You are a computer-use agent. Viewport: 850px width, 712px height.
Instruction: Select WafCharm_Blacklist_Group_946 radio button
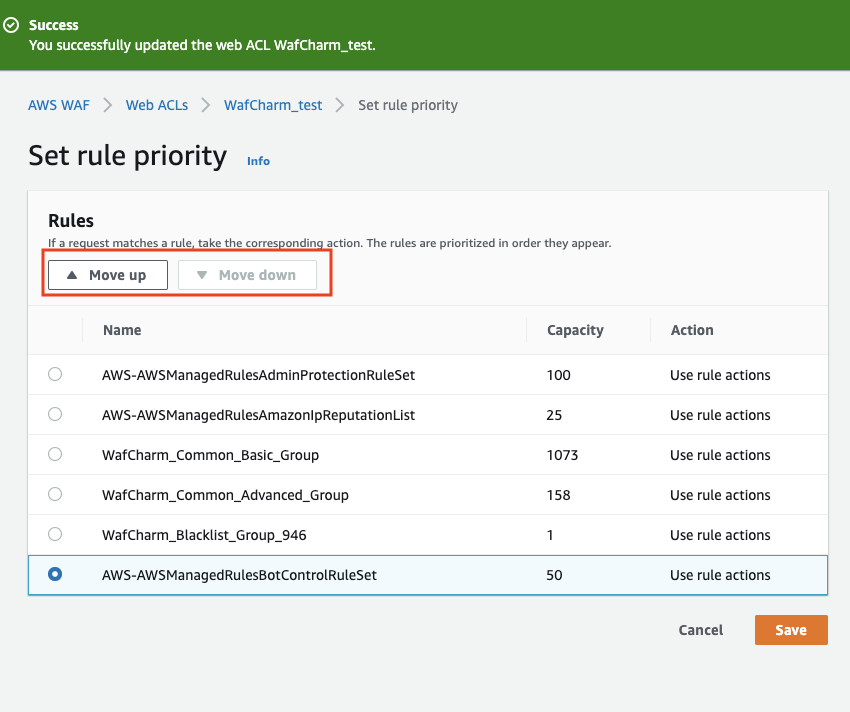[x=55, y=534]
